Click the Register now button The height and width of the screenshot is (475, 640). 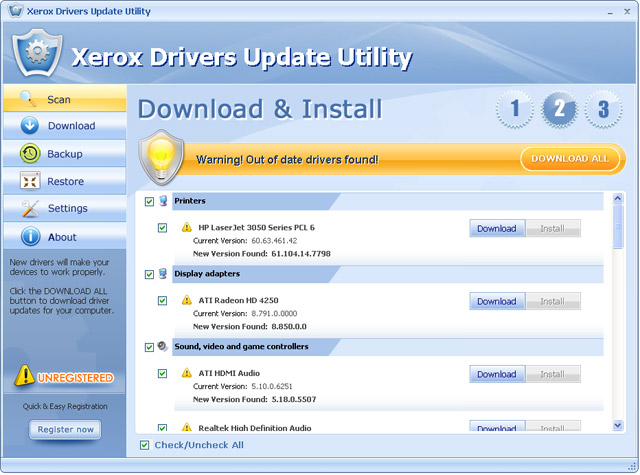click(x=65, y=430)
